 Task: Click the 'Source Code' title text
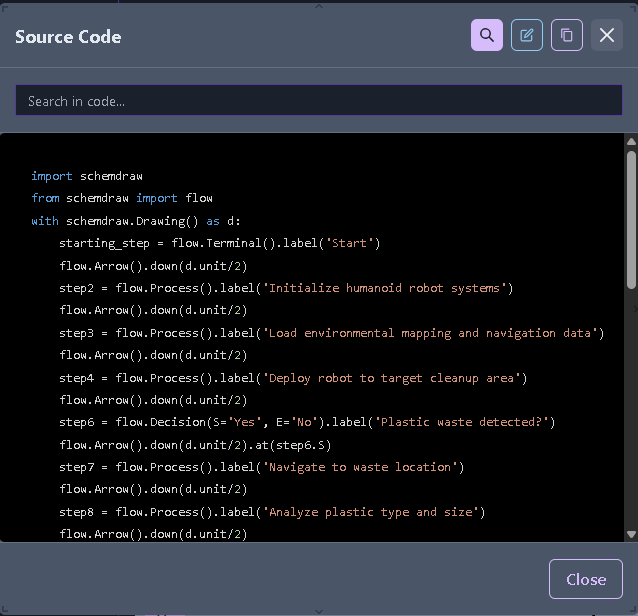(x=68, y=37)
